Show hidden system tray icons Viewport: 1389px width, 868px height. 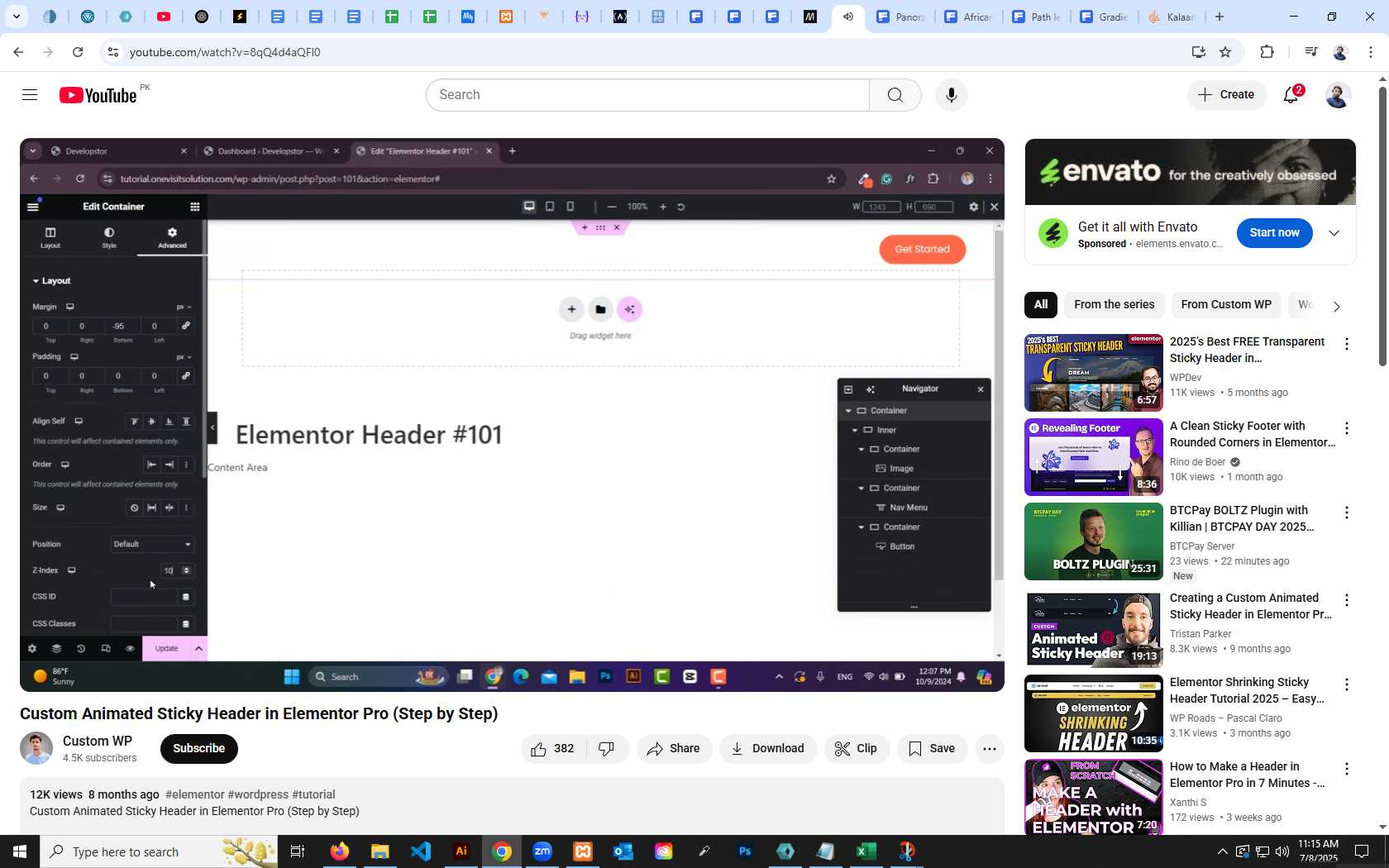click(x=1222, y=851)
